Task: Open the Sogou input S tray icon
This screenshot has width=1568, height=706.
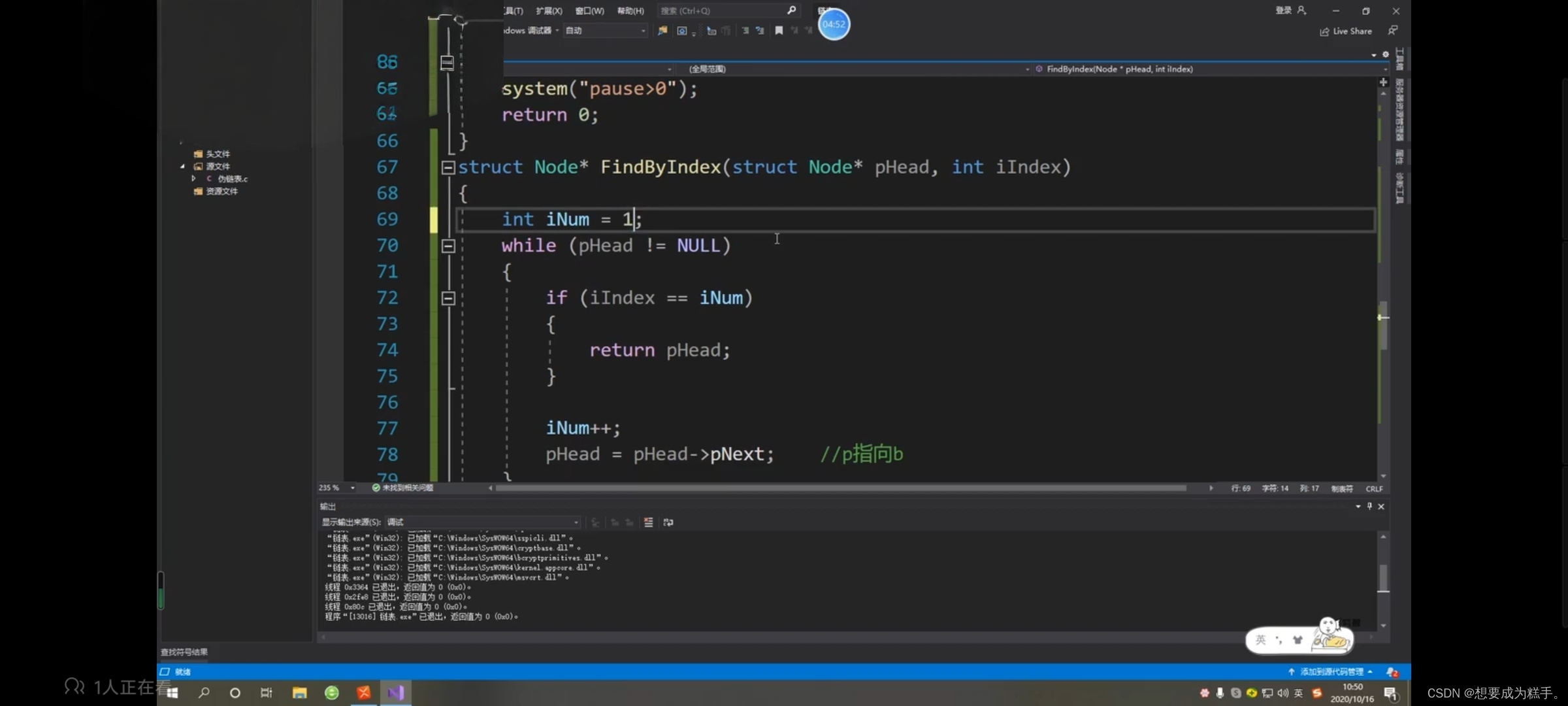Action: click(1317, 693)
